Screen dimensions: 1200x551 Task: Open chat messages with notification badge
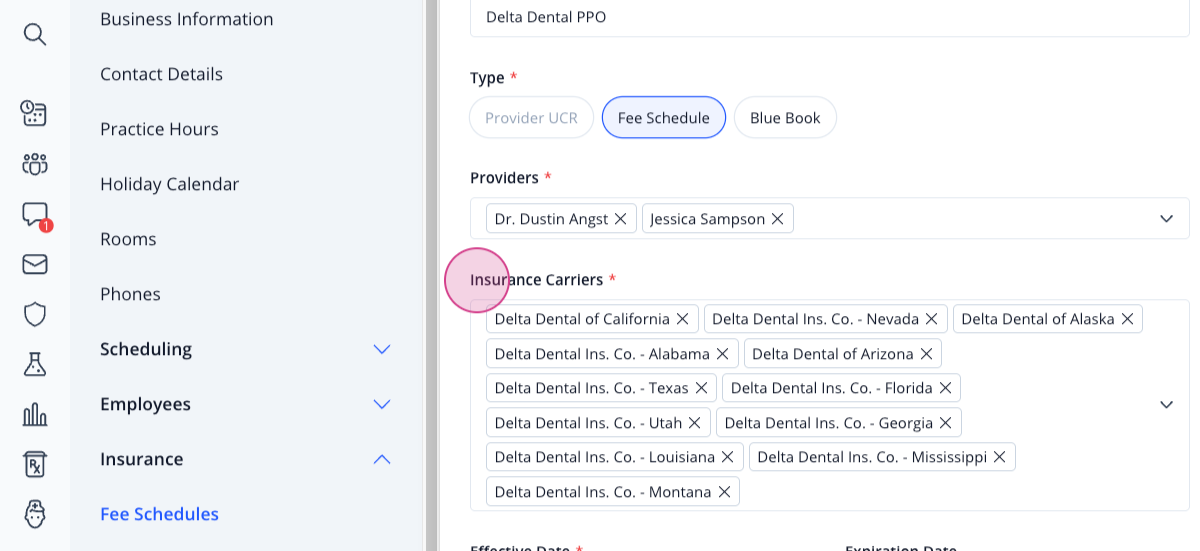coord(35,215)
